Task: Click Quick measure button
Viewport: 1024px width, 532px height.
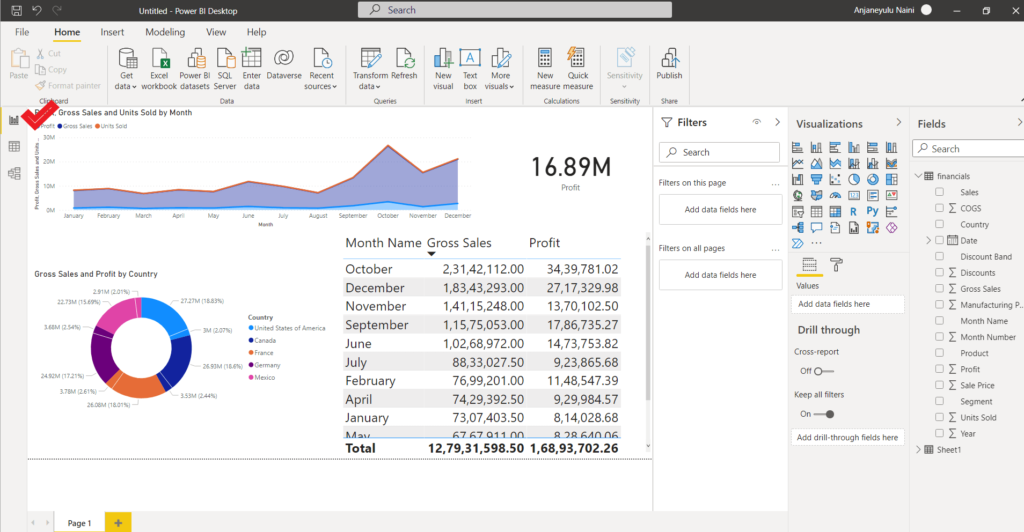Action: coord(578,69)
